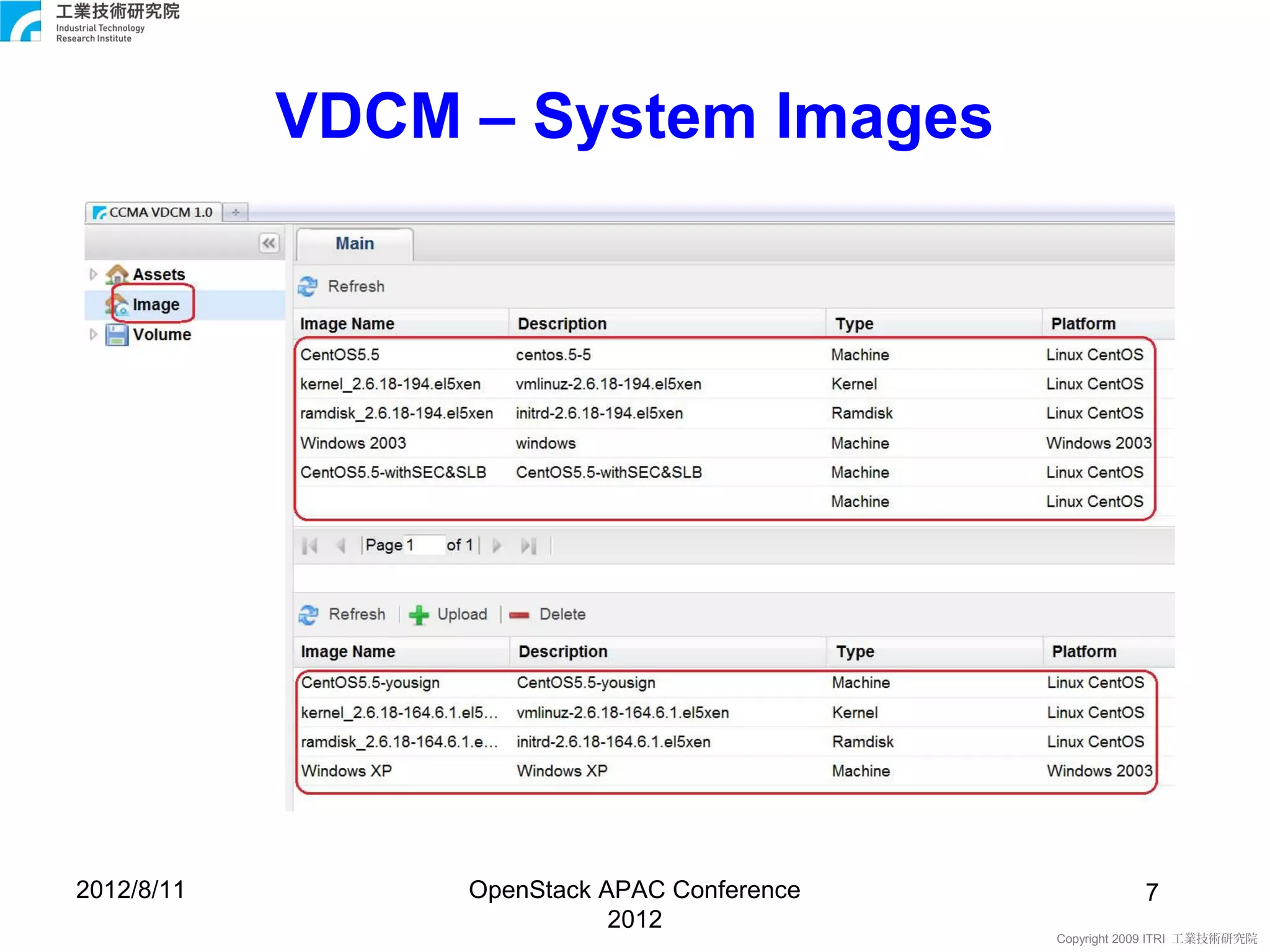Go to next page arrow

(497, 545)
